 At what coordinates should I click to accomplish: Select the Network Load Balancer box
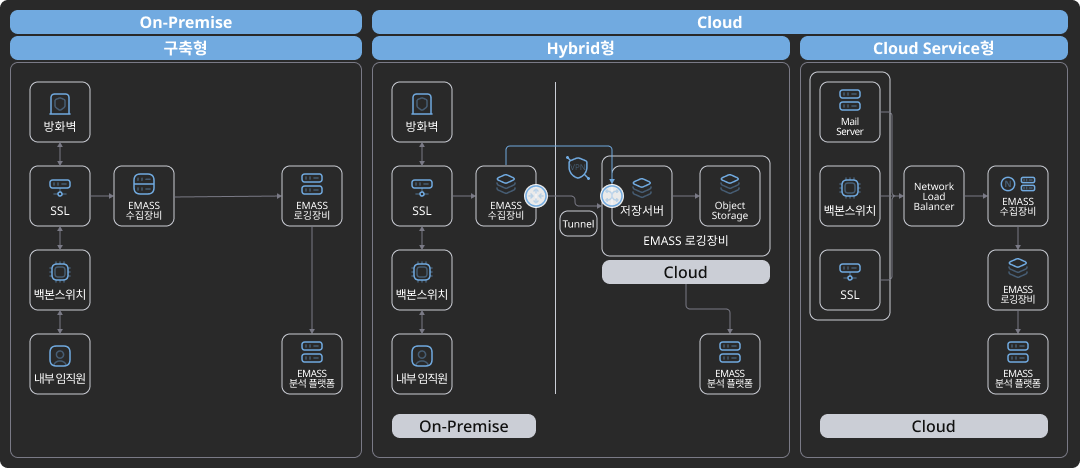934,196
